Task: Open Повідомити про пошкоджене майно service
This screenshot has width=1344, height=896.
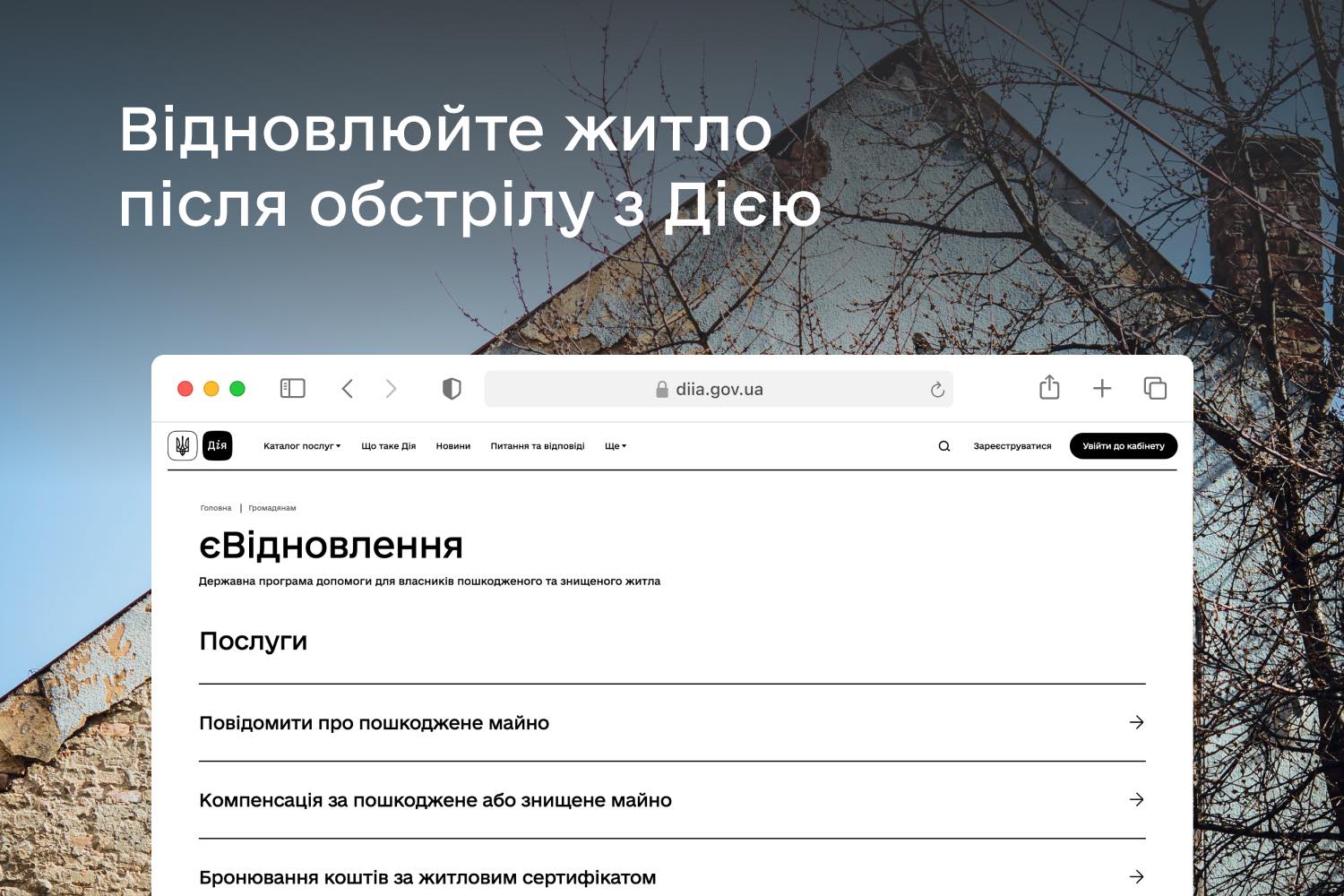Action: click(x=672, y=723)
